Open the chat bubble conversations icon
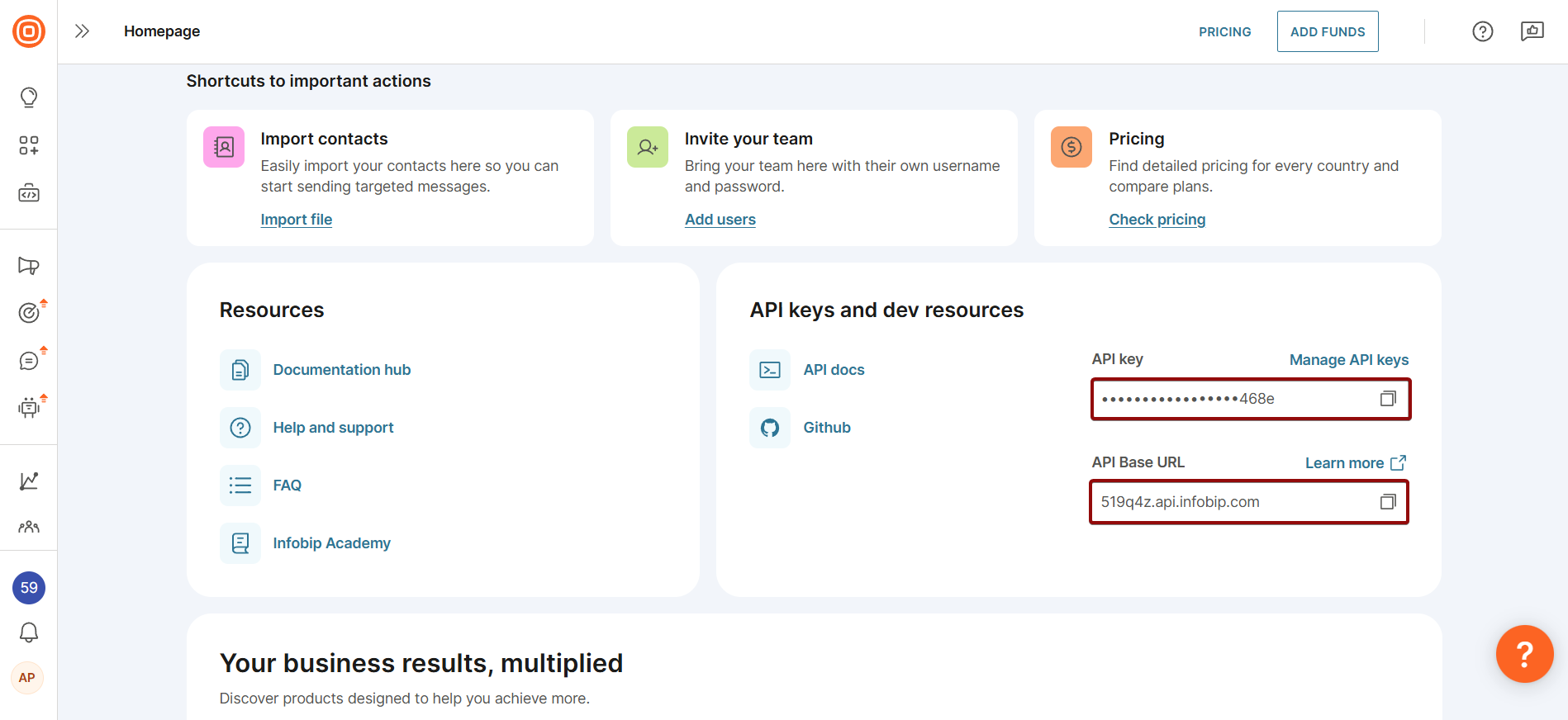Image resolution: width=1568 pixels, height=720 pixels. (29, 361)
